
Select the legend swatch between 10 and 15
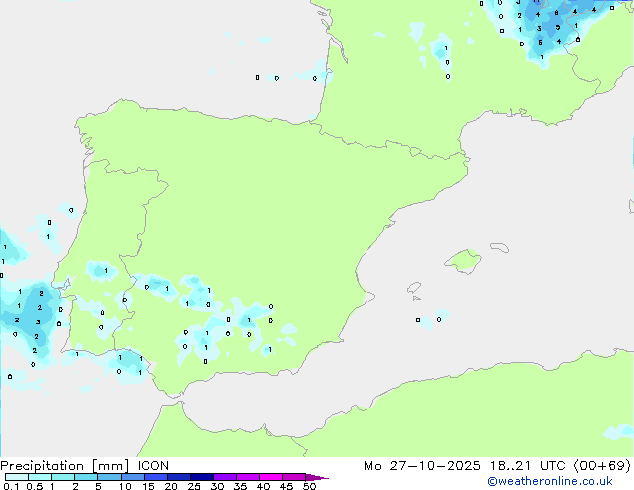click(134, 478)
